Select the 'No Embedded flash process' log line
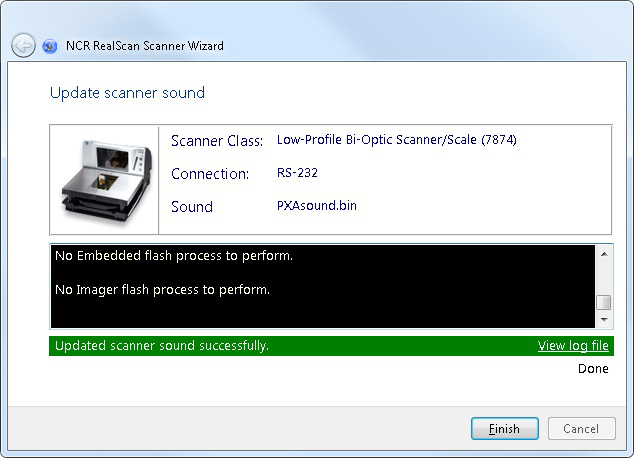This screenshot has height=458, width=634. (x=174, y=256)
